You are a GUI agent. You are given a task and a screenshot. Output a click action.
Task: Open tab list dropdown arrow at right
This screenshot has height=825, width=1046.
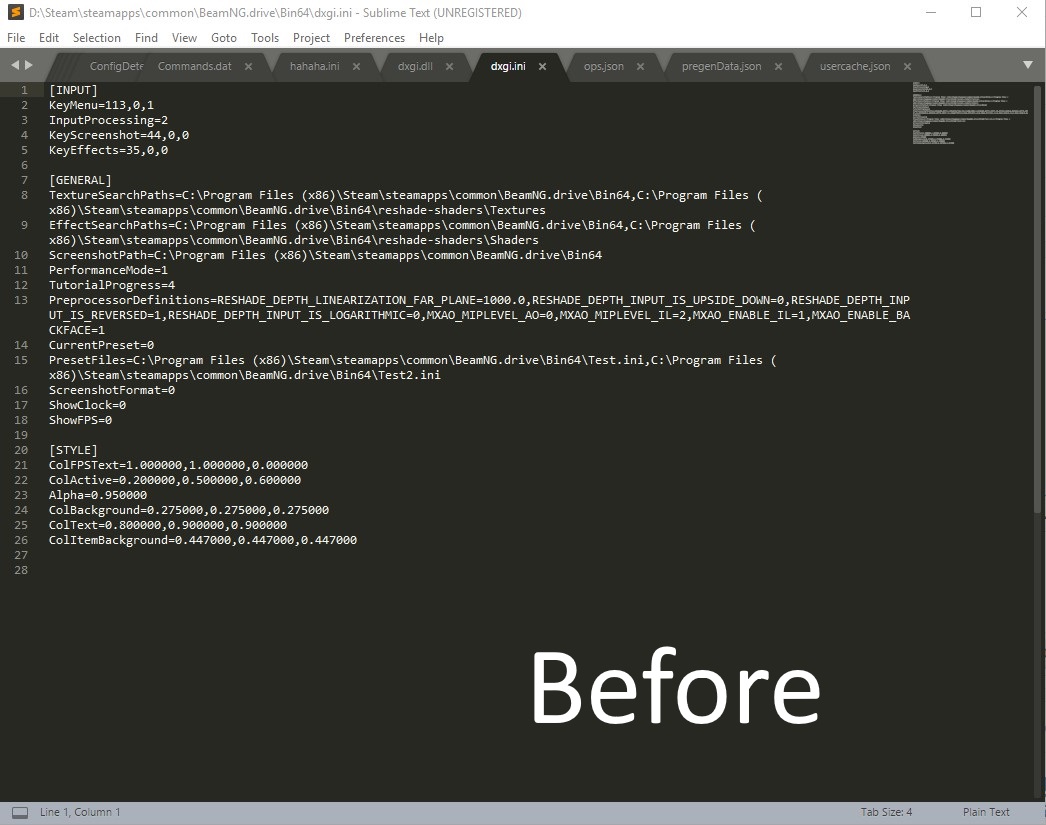pyautogui.click(x=1027, y=65)
